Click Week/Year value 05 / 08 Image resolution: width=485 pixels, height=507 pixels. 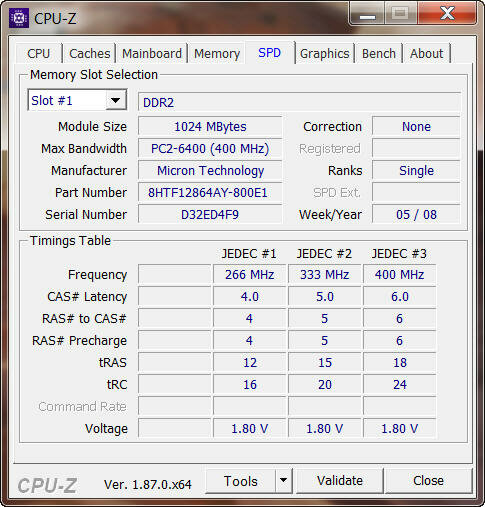(x=416, y=215)
